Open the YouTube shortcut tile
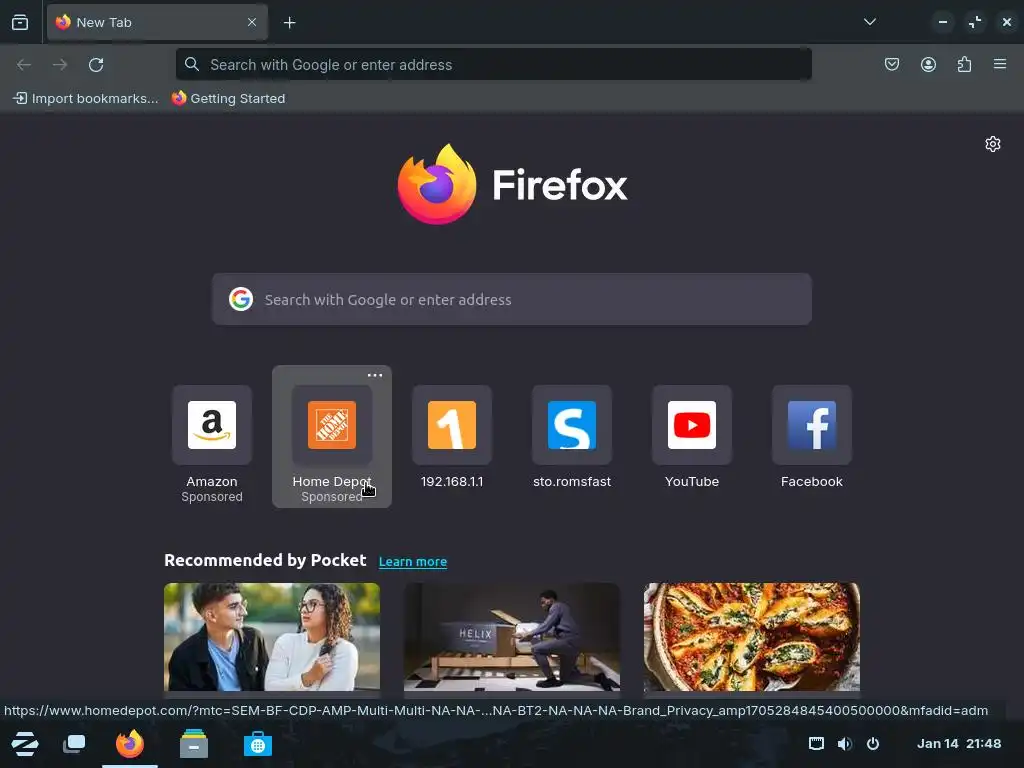The image size is (1024, 768). point(692,436)
